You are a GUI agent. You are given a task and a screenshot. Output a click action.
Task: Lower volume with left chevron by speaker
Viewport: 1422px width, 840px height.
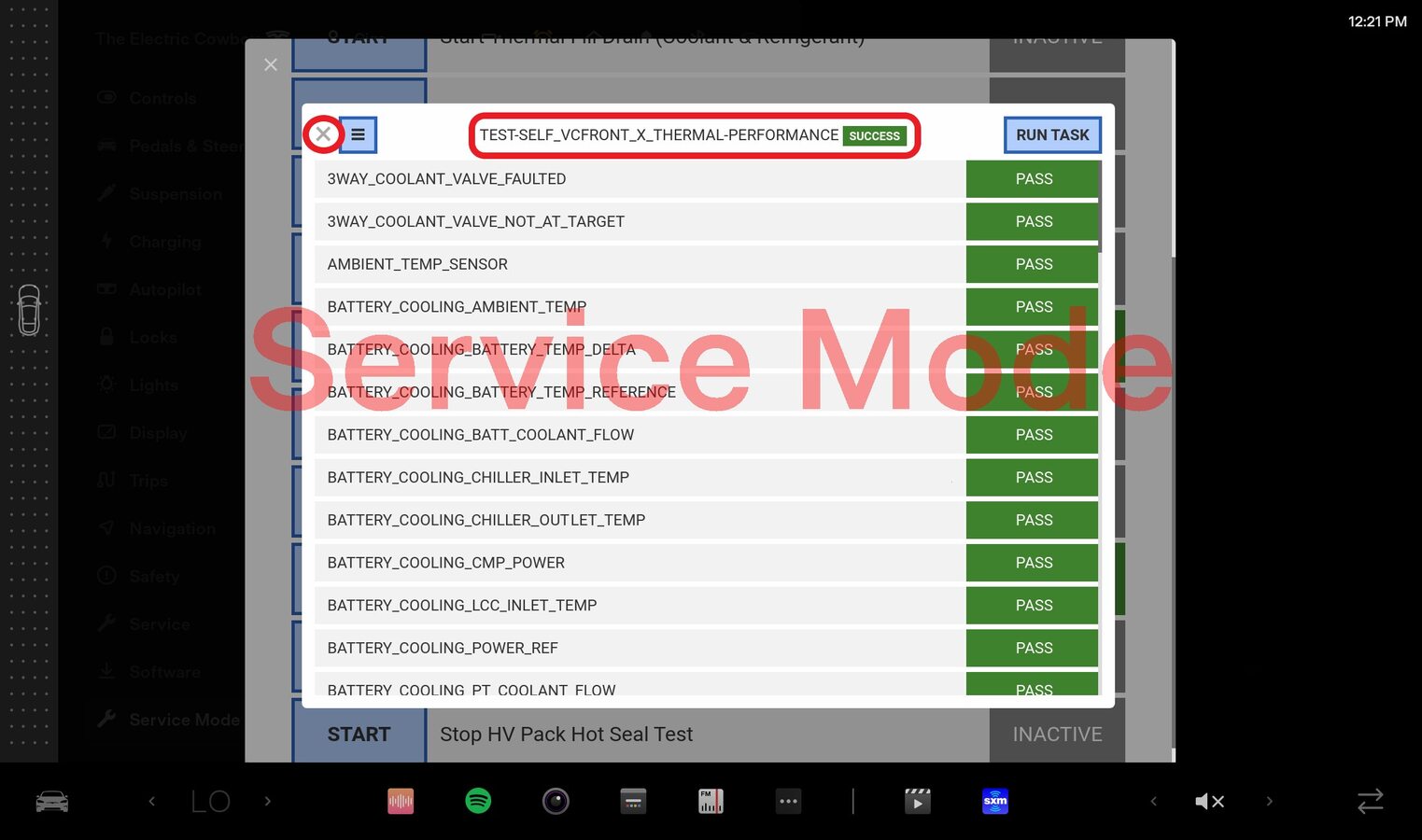click(x=1154, y=801)
